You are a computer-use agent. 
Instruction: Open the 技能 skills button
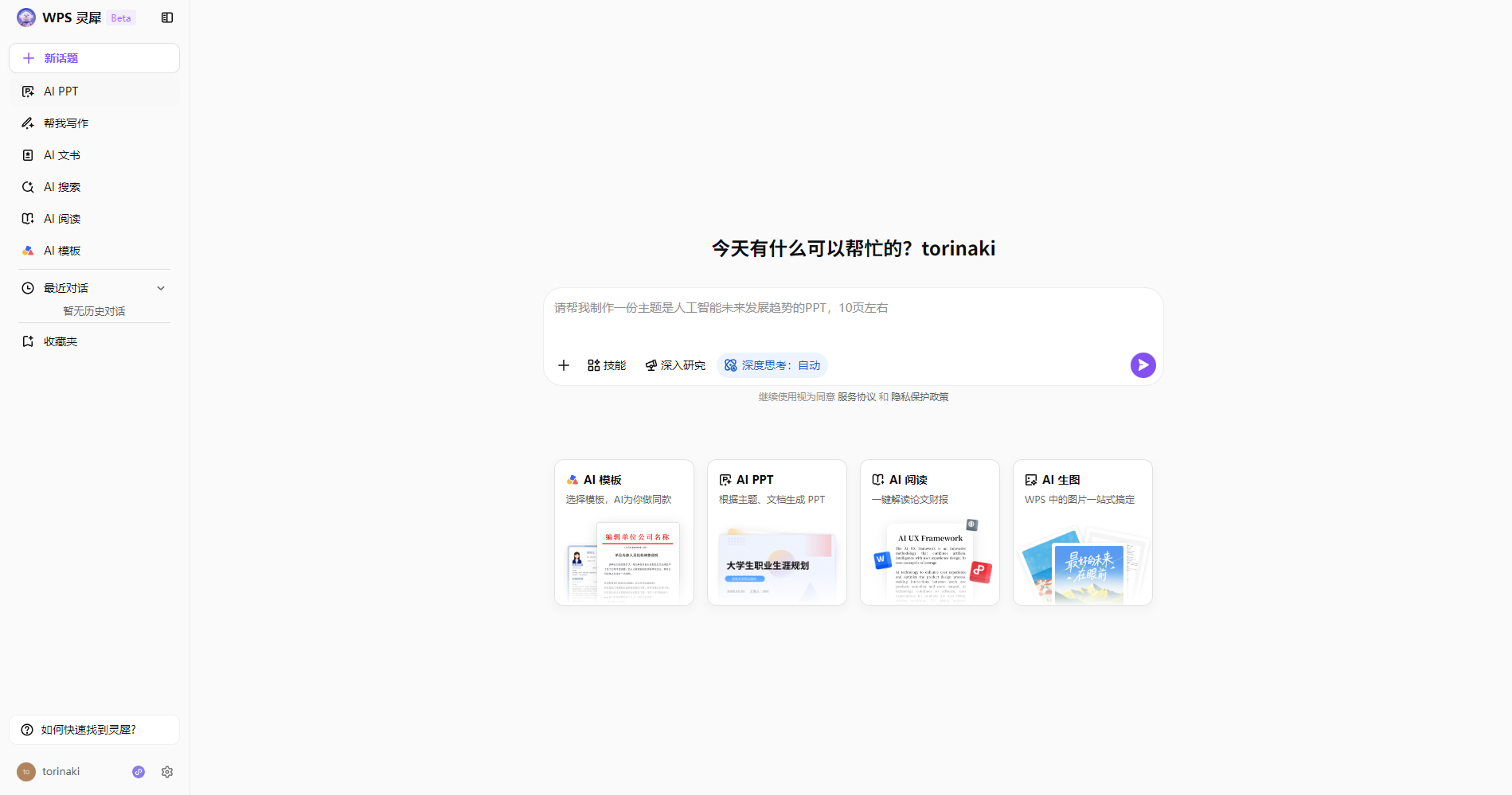click(x=607, y=365)
